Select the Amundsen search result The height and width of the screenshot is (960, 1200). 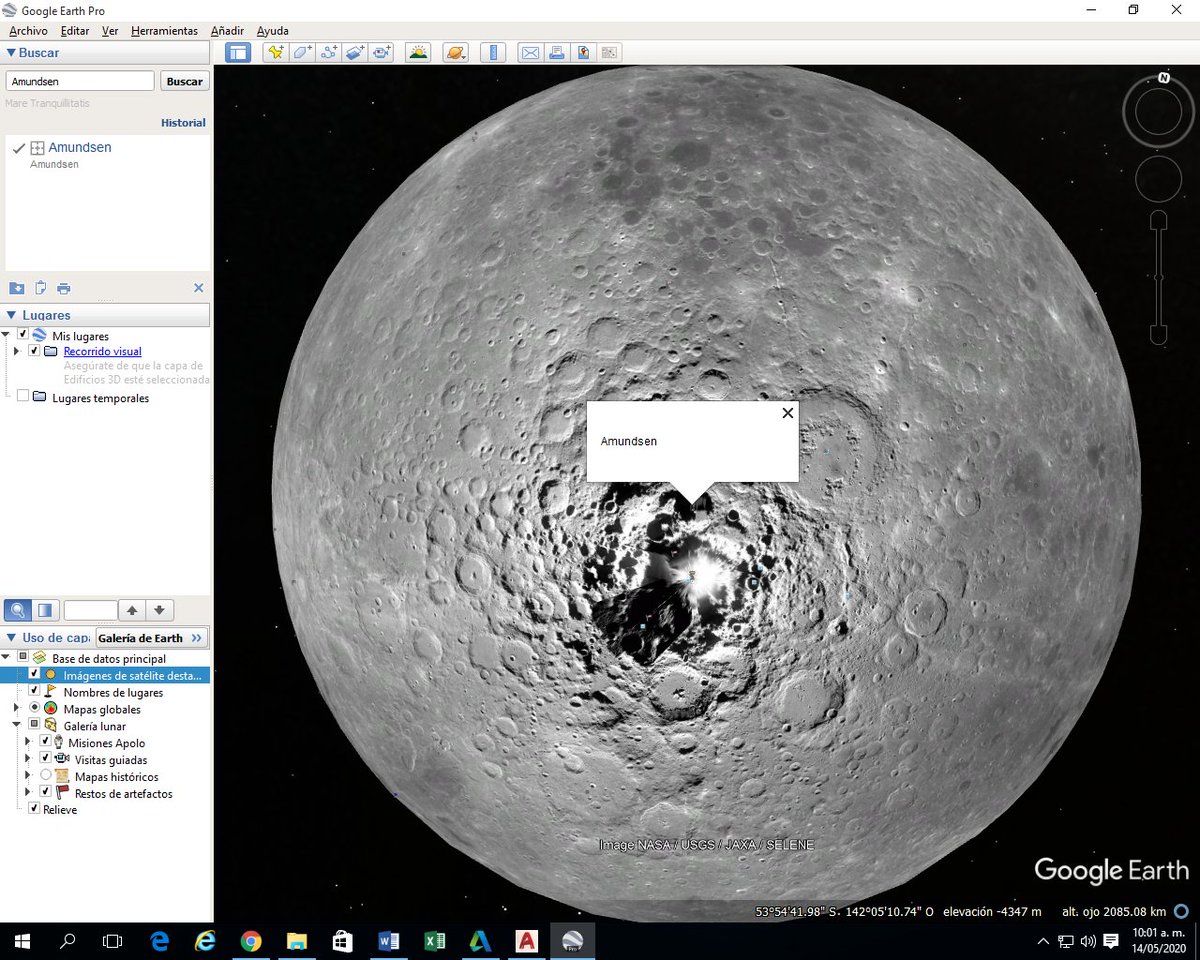tap(80, 147)
